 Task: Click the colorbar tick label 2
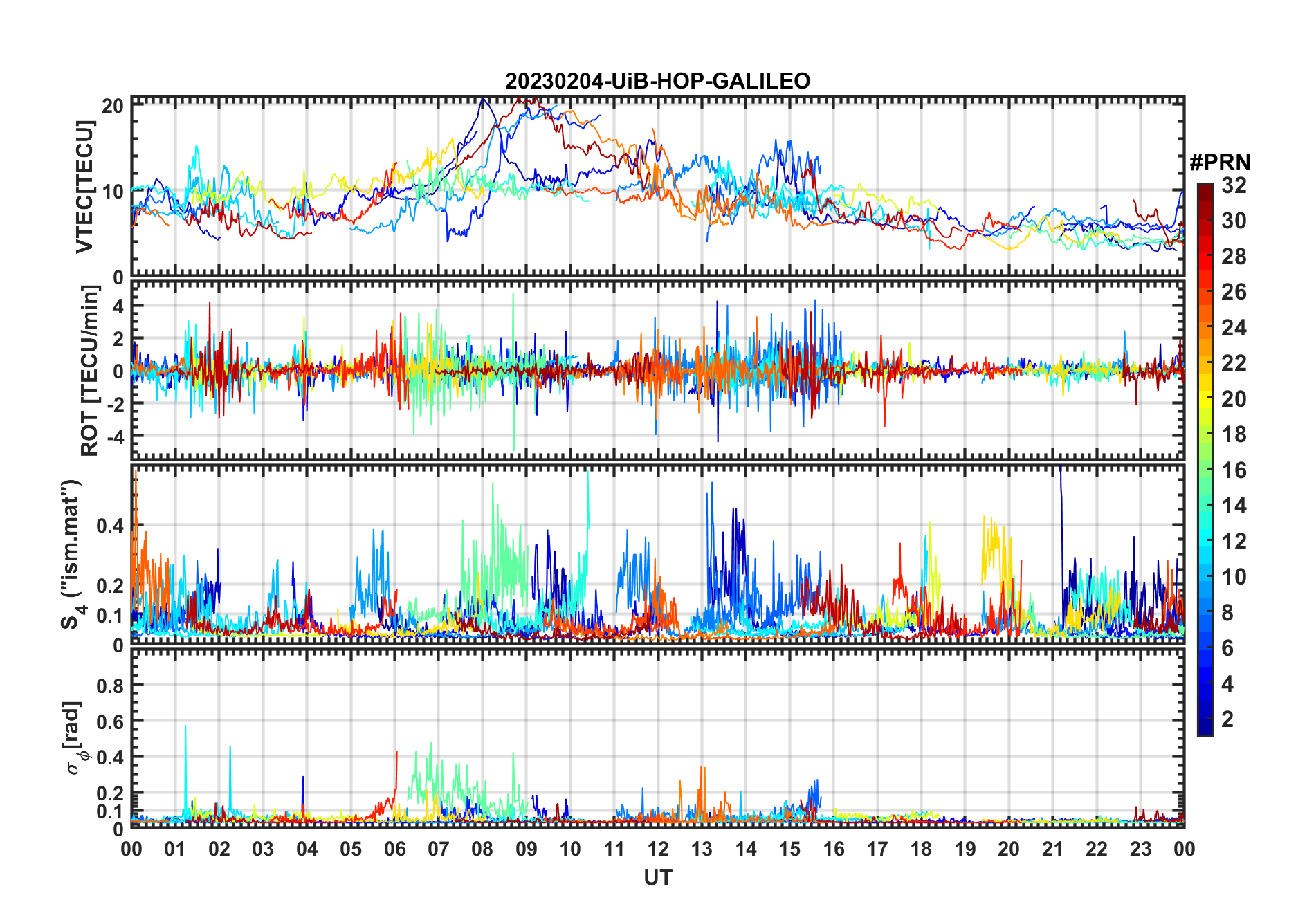1227,719
